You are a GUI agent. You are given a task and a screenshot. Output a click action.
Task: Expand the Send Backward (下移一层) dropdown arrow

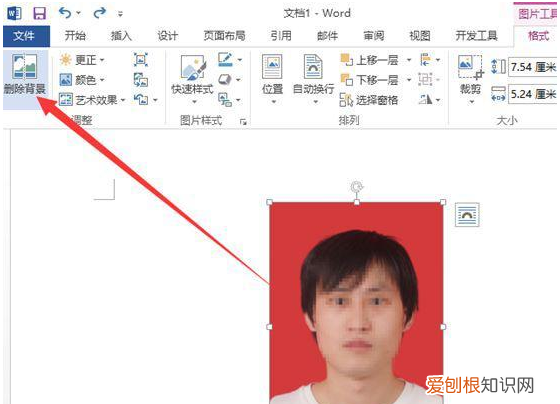click(x=409, y=80)
